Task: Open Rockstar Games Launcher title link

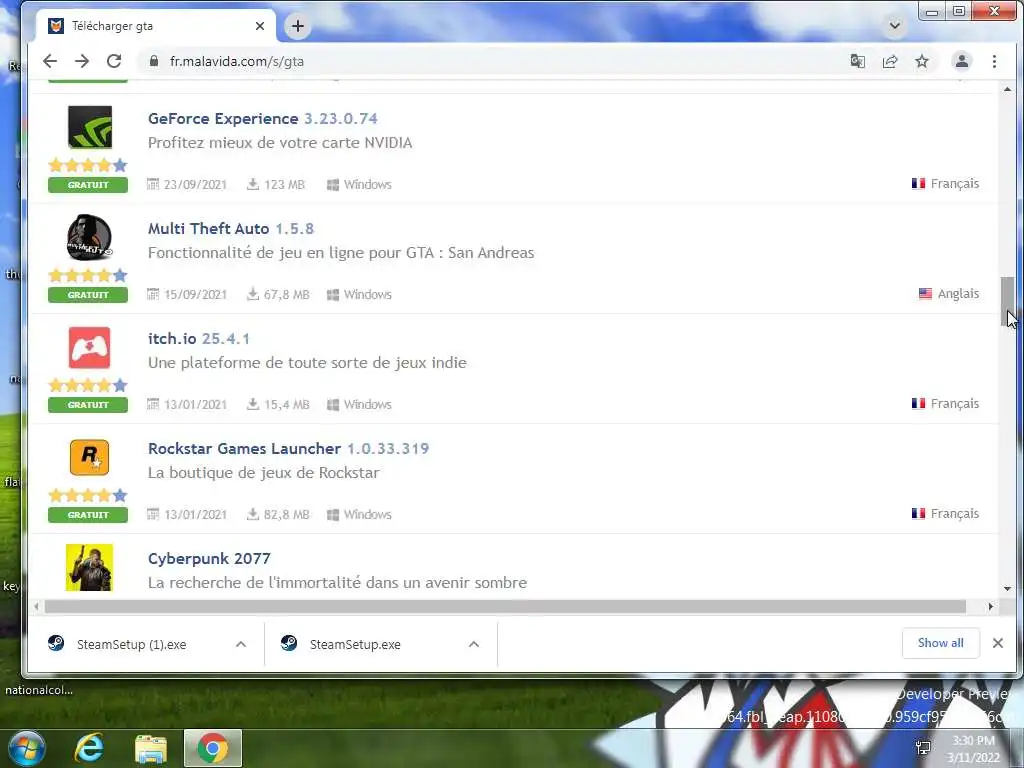Action: 244,449
